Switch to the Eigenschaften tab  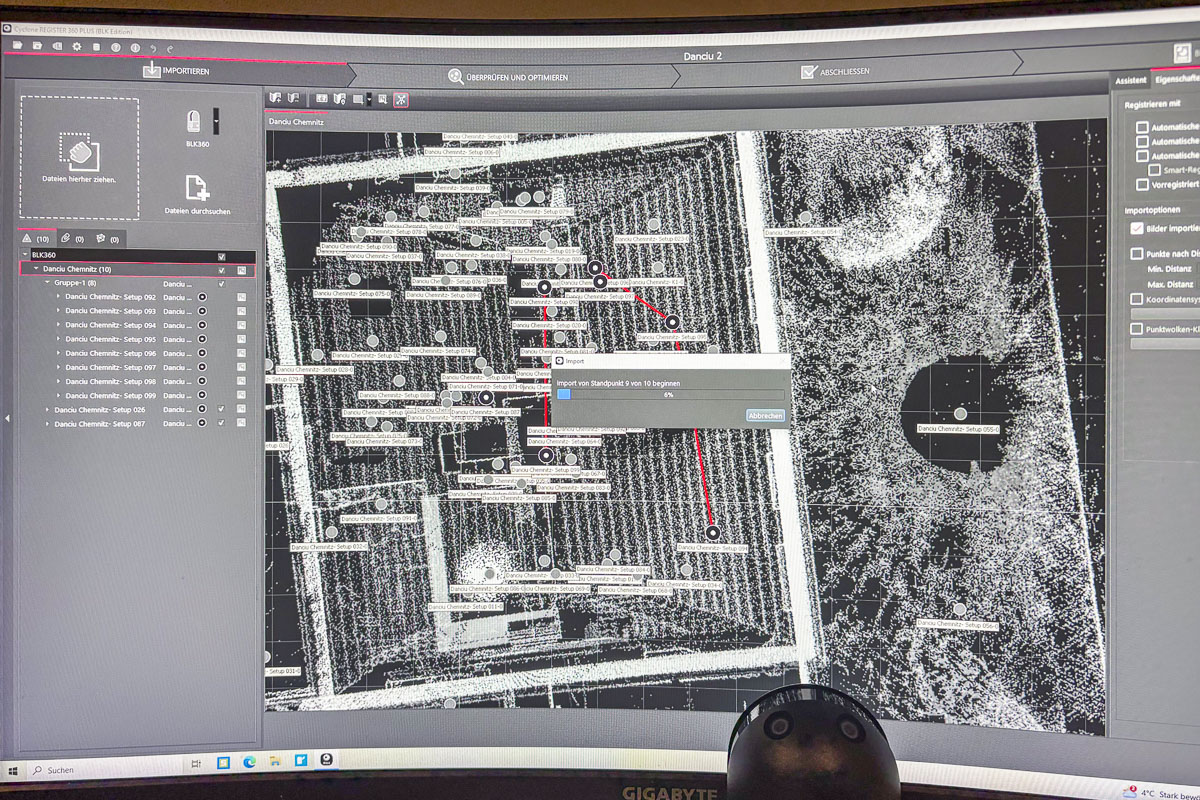(x=1175, y=80)
